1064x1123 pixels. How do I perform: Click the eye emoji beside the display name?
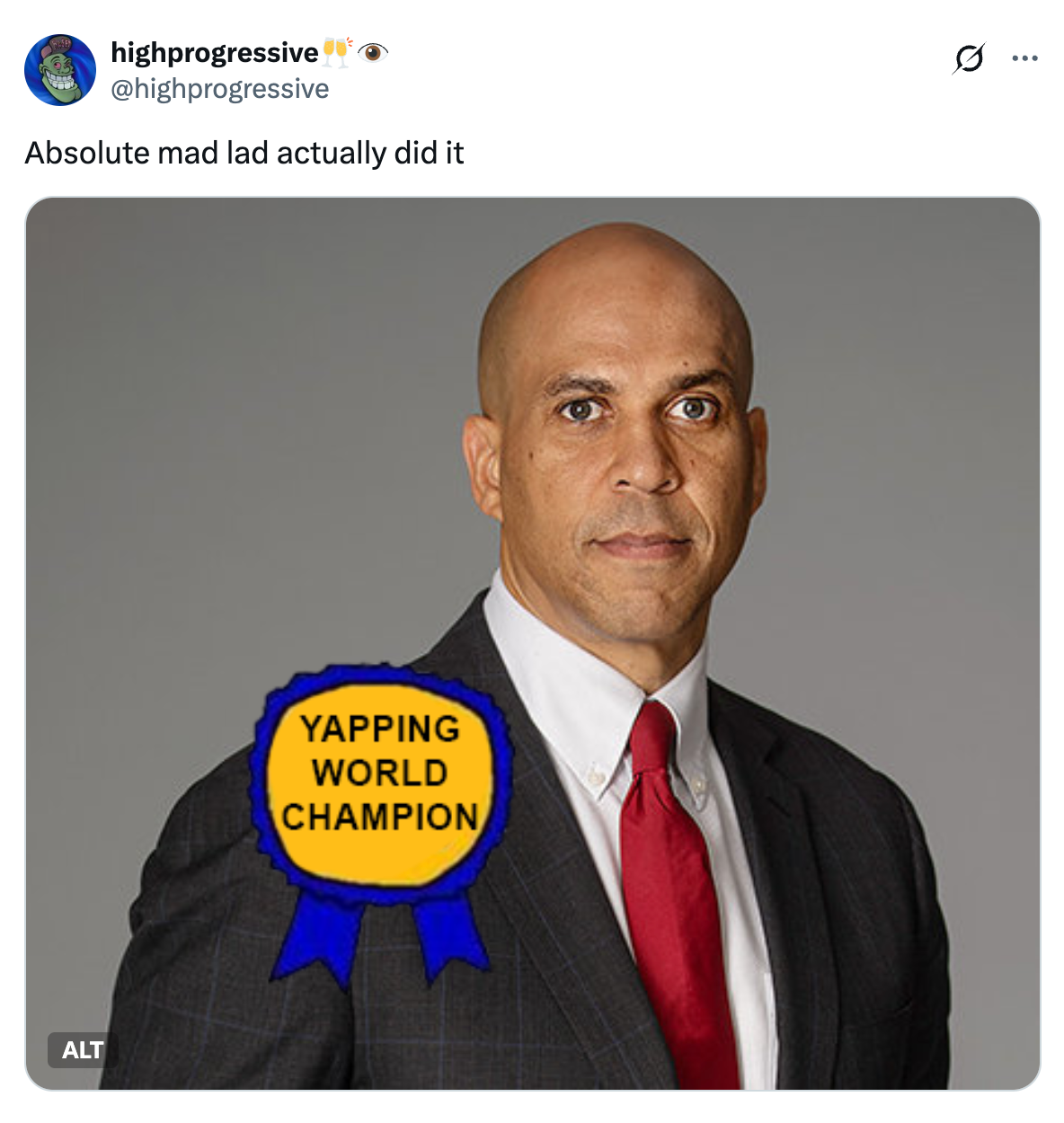click(x=371, y=53)
